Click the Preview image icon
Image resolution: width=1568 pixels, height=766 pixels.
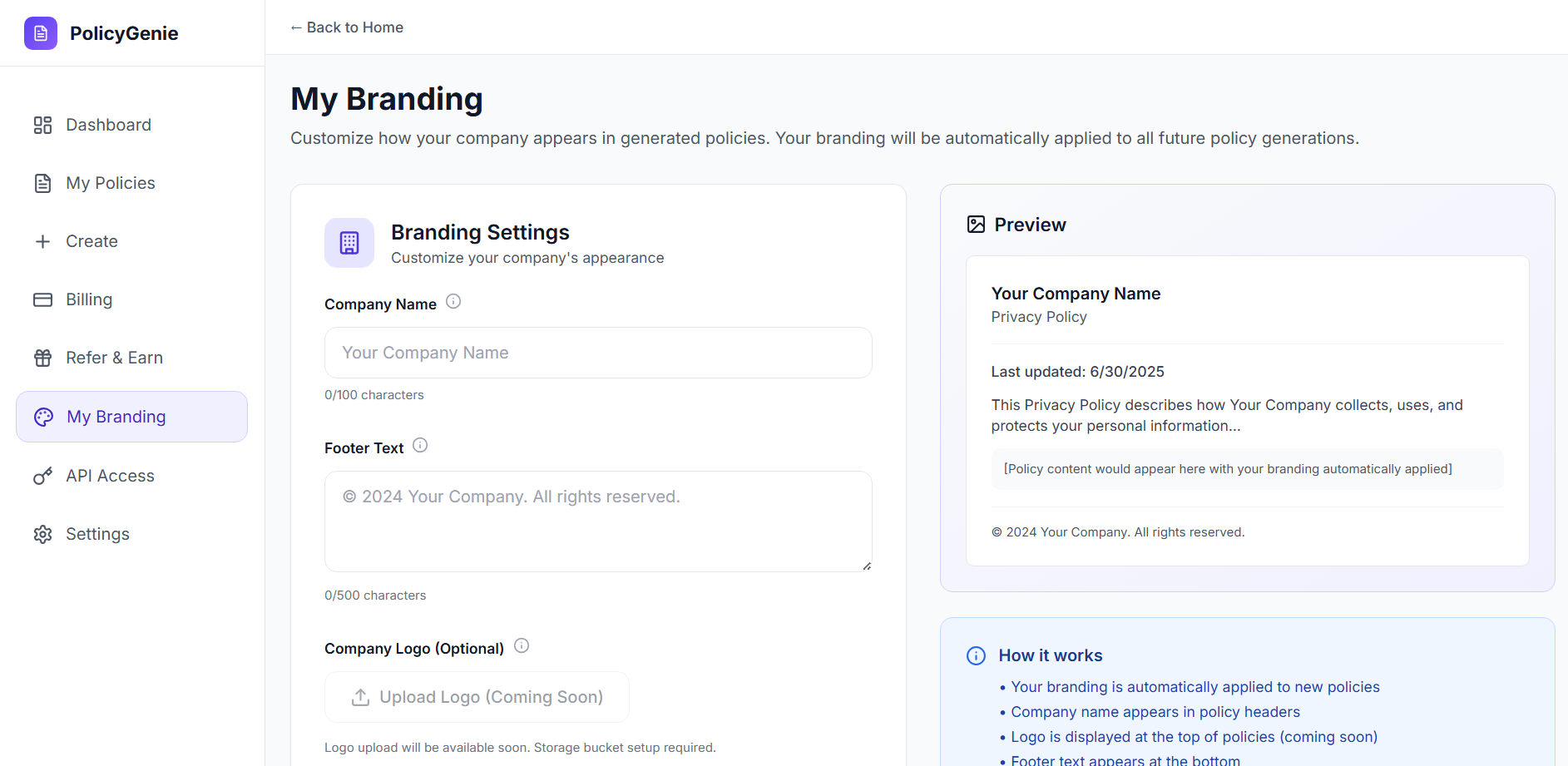tap(976, 225)
